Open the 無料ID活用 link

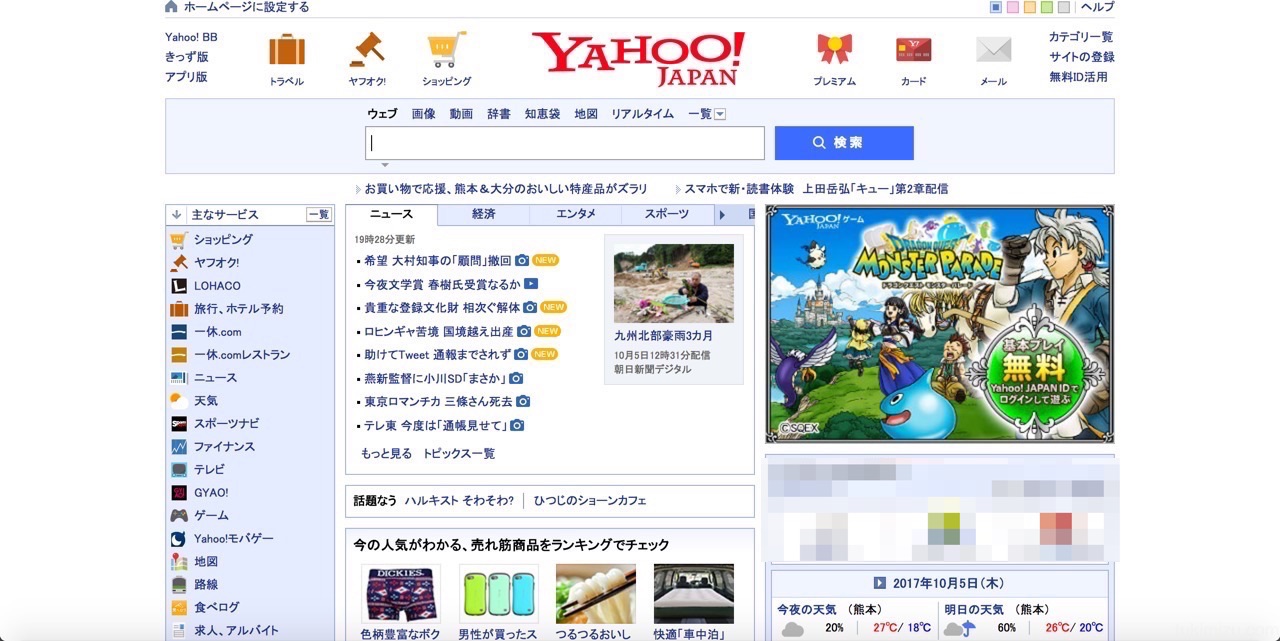(1079, 77)
